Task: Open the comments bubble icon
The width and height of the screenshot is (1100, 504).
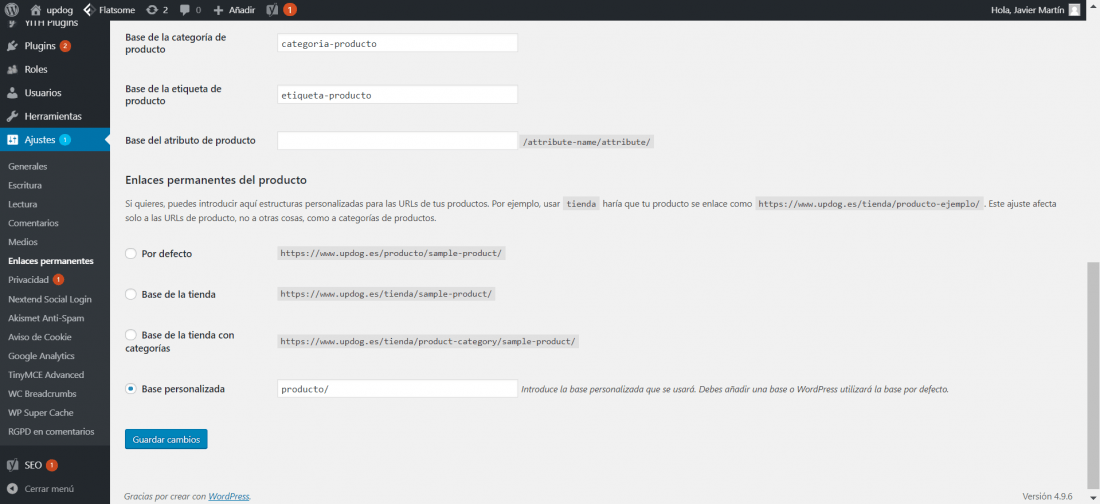Action: click(185, 10)
